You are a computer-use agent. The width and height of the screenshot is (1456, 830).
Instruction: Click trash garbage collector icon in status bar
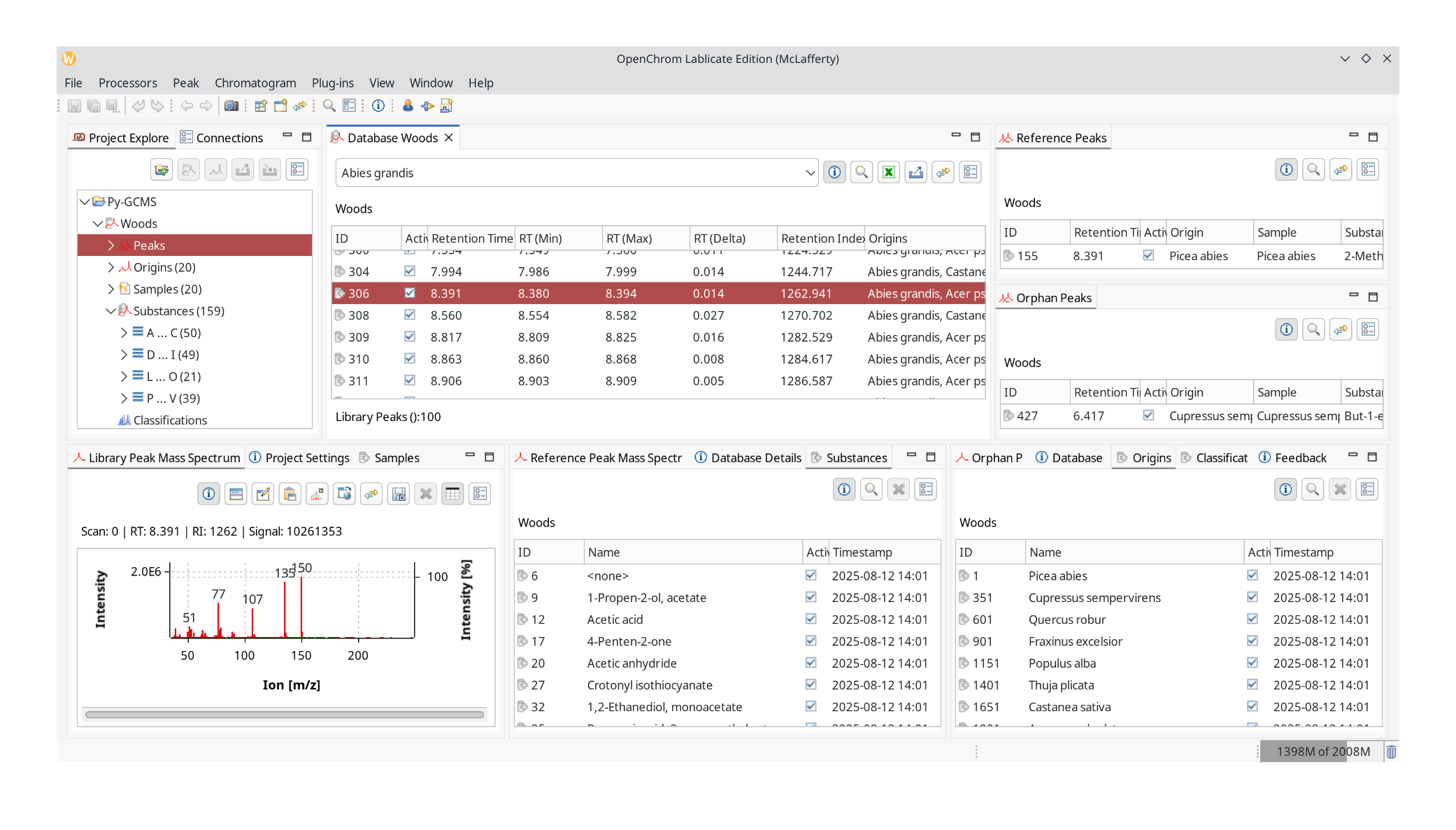(x=1391, y=752)
